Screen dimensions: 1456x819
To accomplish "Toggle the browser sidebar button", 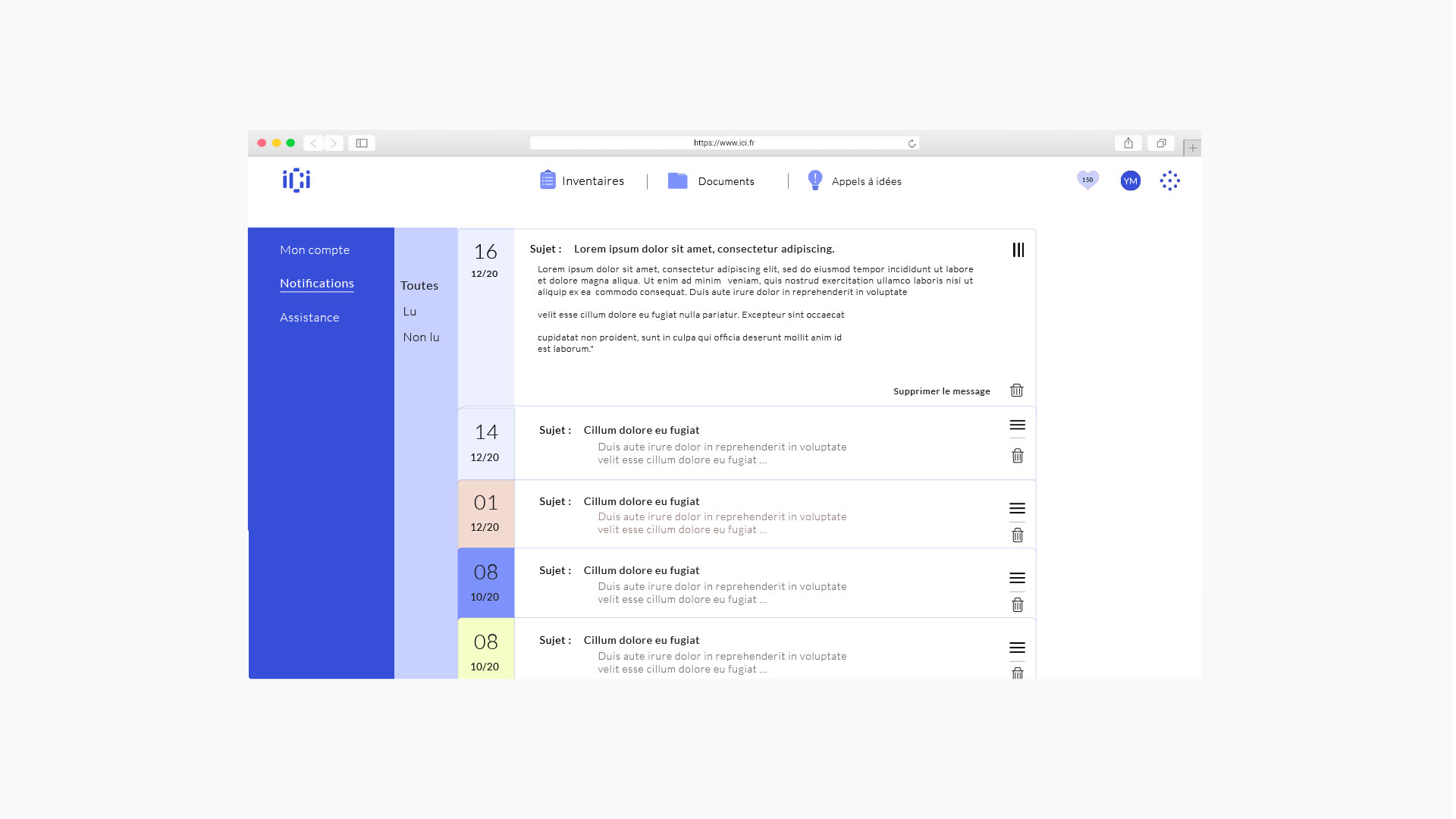I will (362, 143).
